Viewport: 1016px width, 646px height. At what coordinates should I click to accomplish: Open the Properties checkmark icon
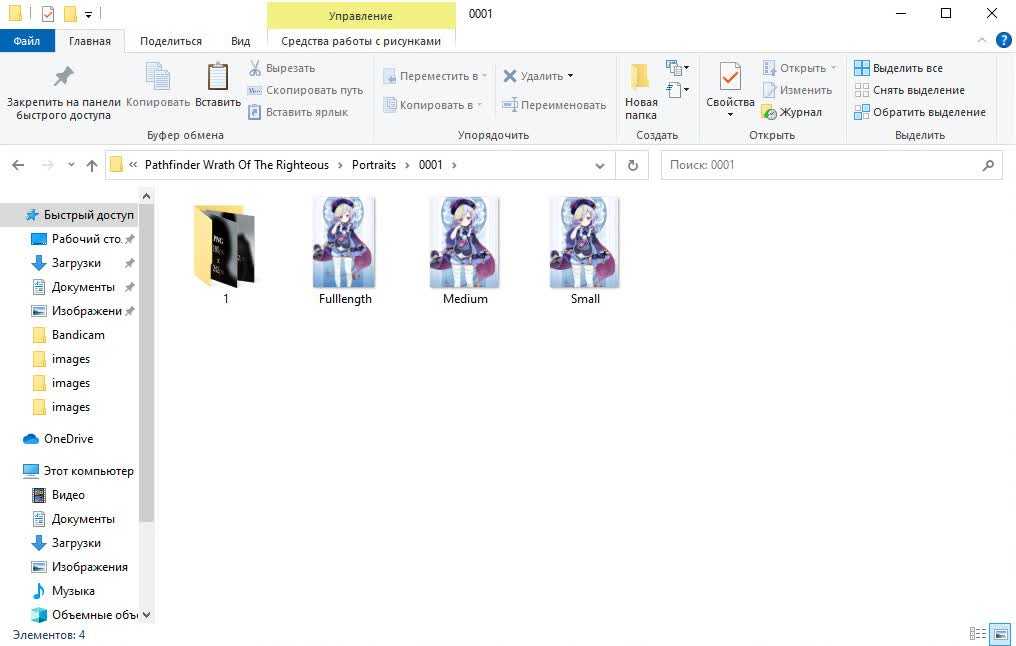pos(730,78)
